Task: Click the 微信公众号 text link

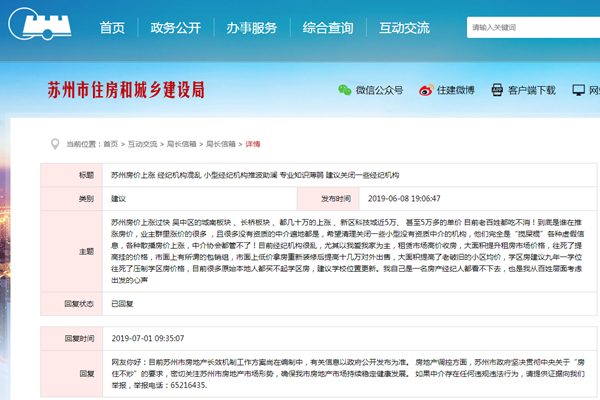Action: point(379,89)
